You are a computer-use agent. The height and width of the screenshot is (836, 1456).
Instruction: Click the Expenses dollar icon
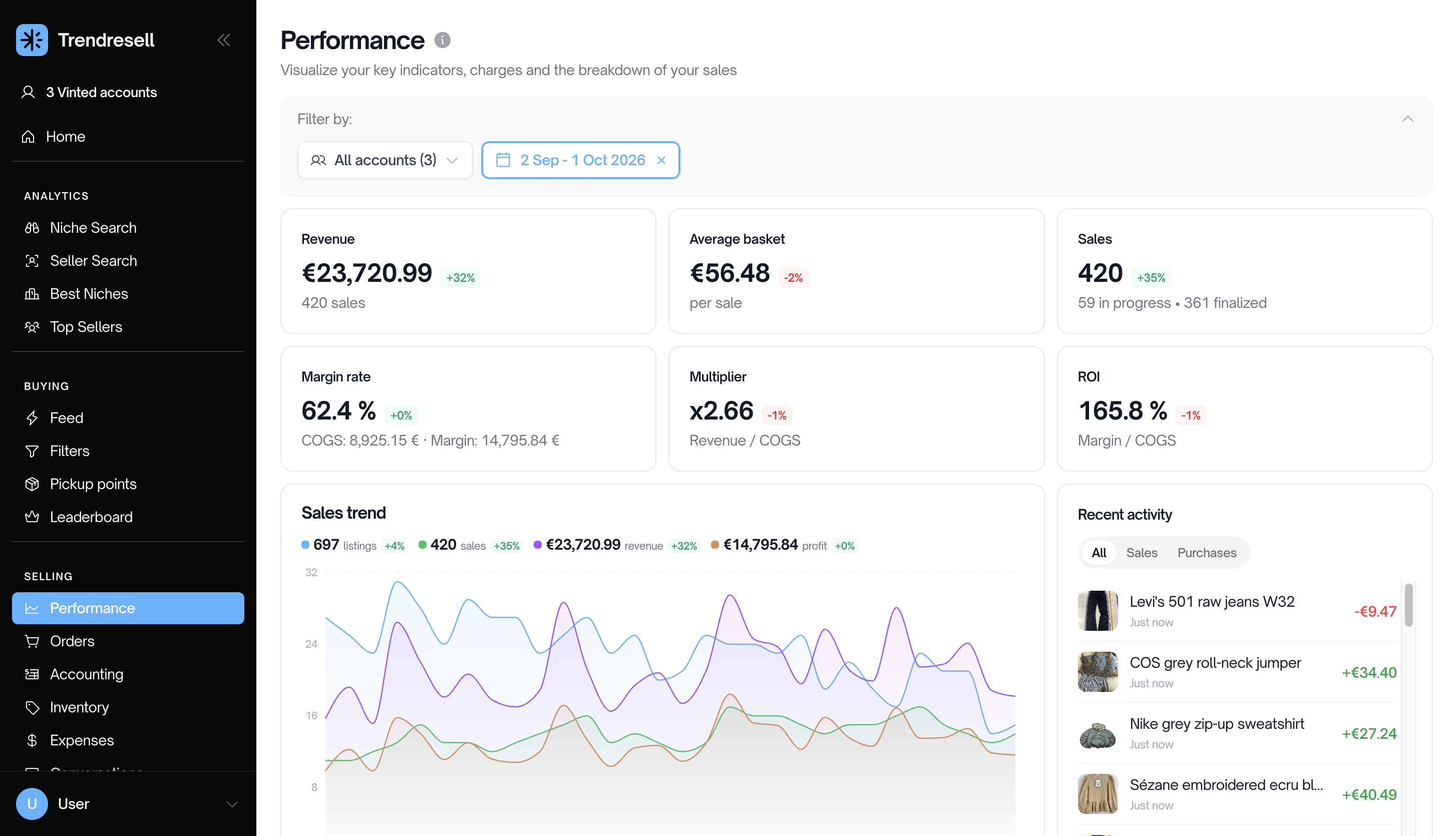click(x=32, y=741)
